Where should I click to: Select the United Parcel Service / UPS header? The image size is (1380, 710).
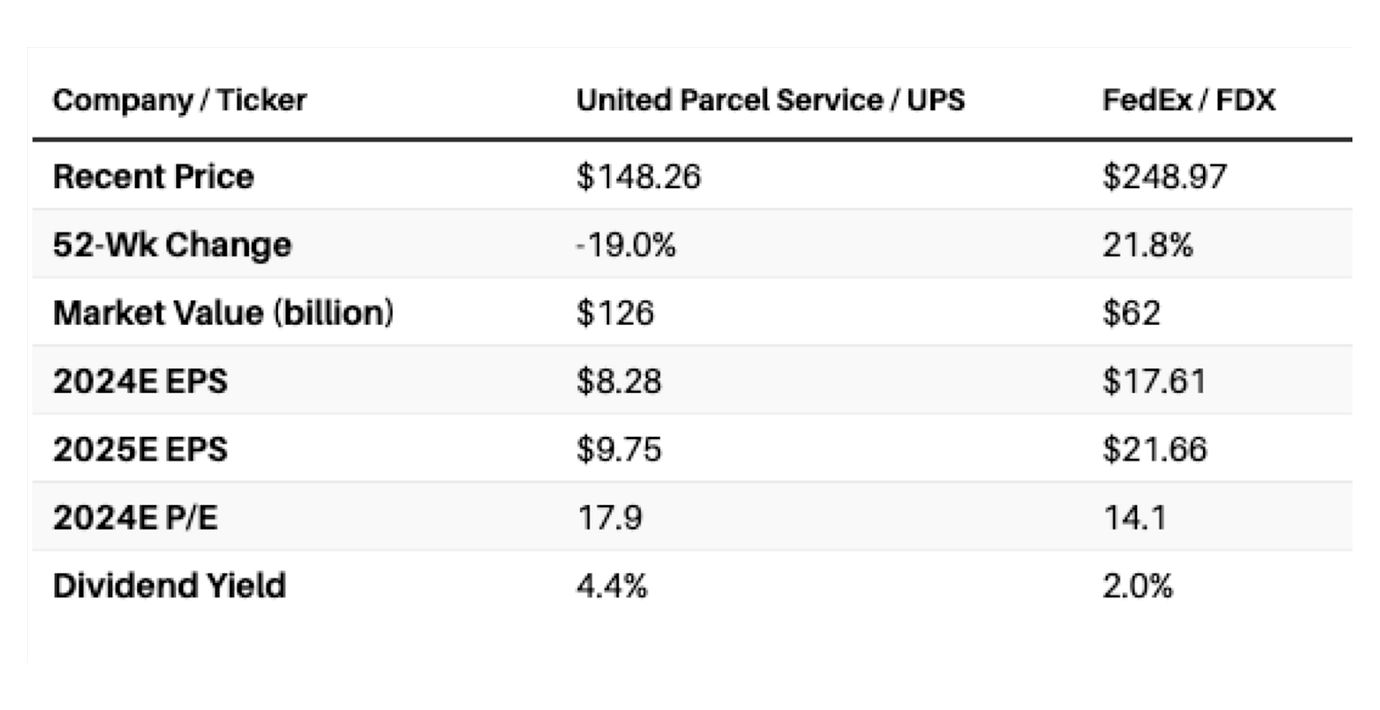click(x=770, y=100)
